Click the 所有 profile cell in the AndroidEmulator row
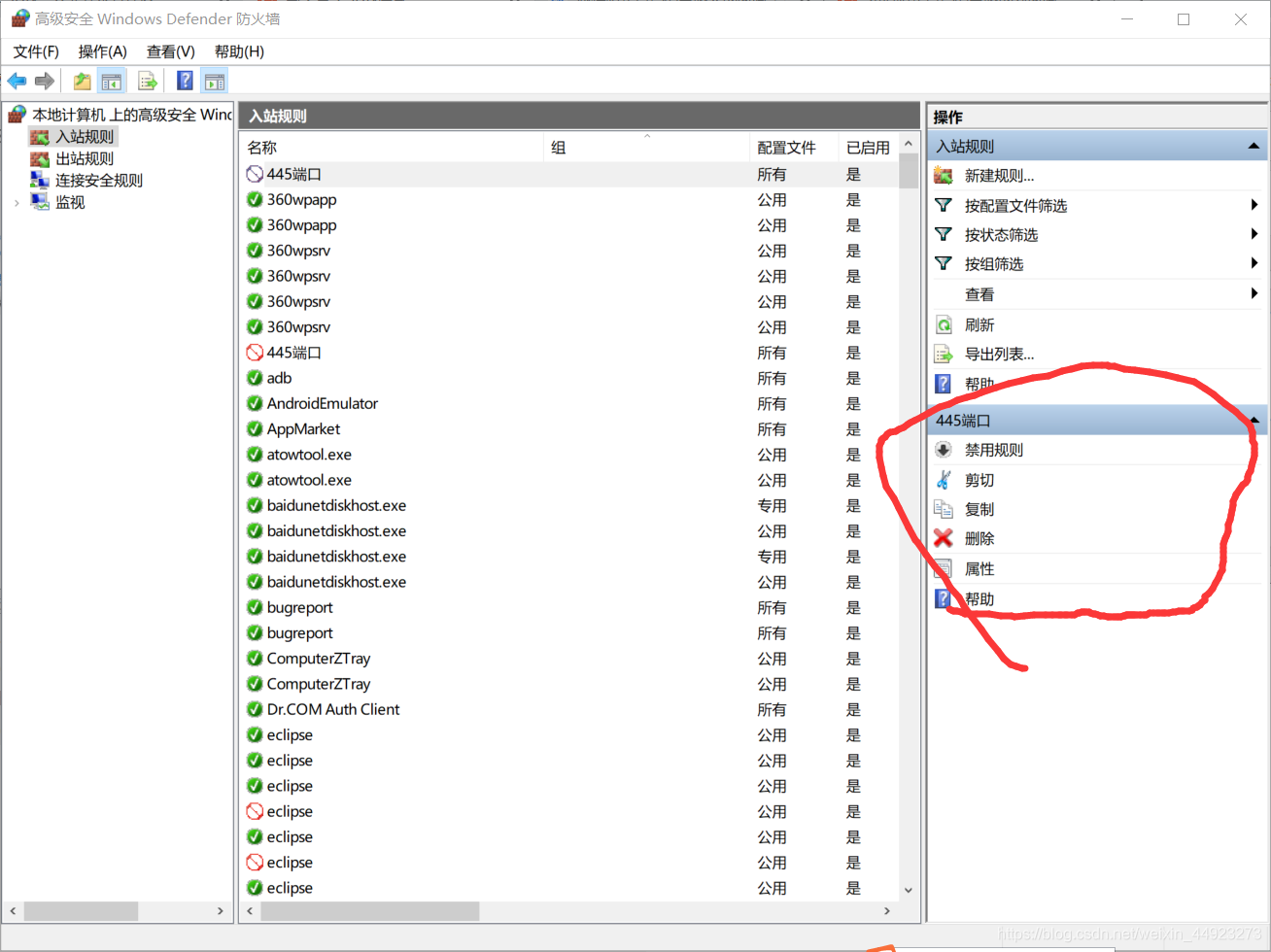1271x952 pixels. coord(772,403)
